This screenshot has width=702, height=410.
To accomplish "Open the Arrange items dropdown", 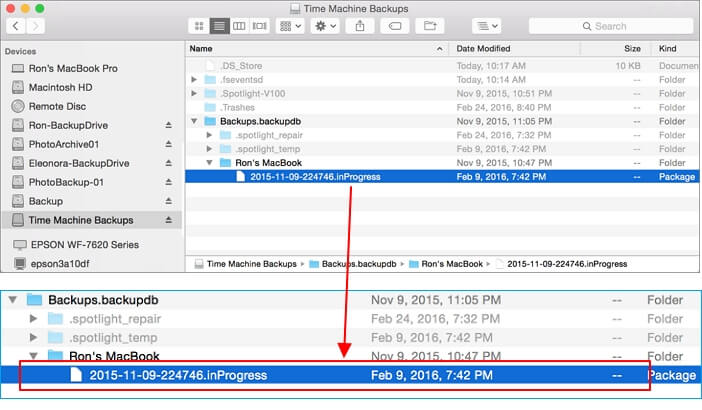I will click(291, 26).
